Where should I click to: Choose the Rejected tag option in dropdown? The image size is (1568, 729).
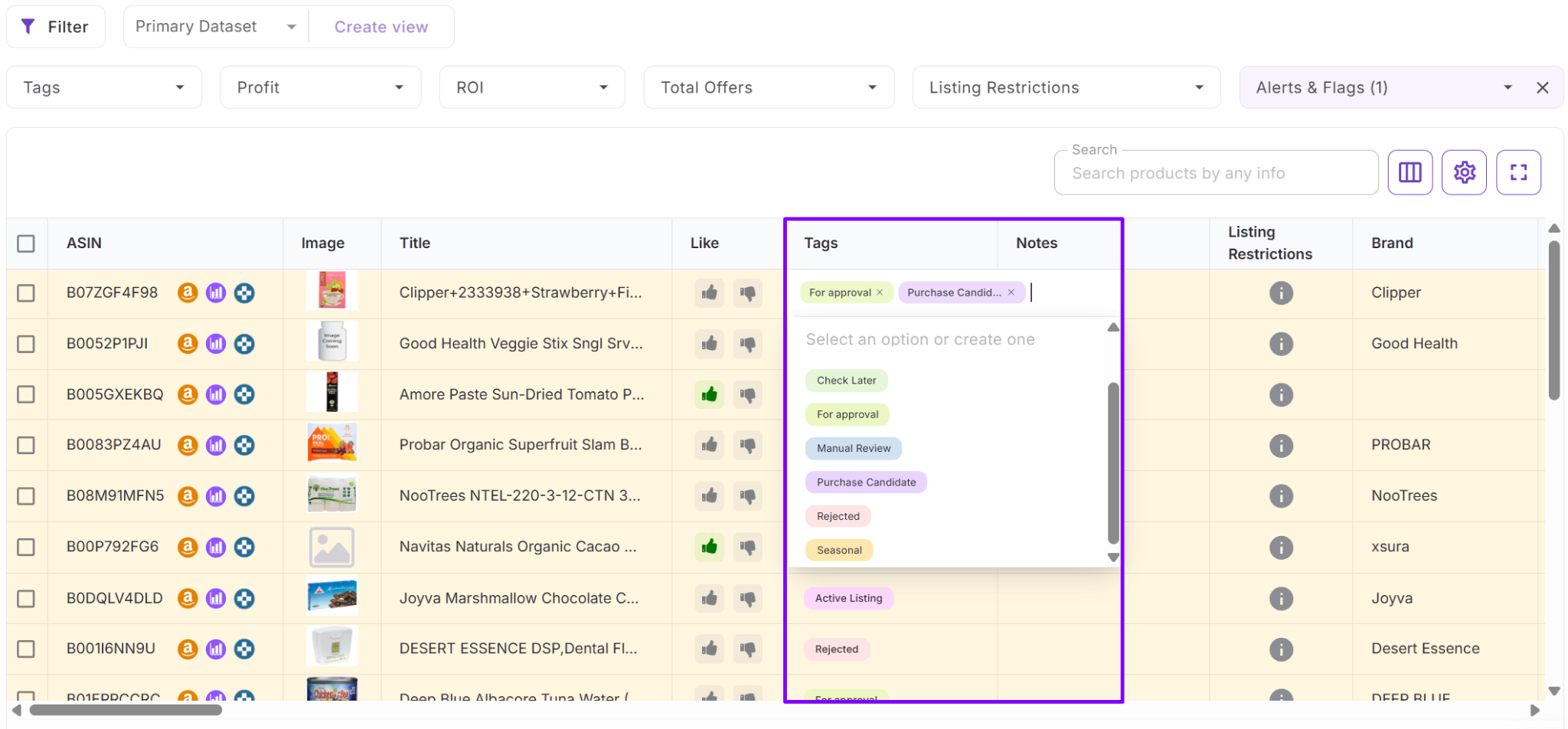point(838,516)
